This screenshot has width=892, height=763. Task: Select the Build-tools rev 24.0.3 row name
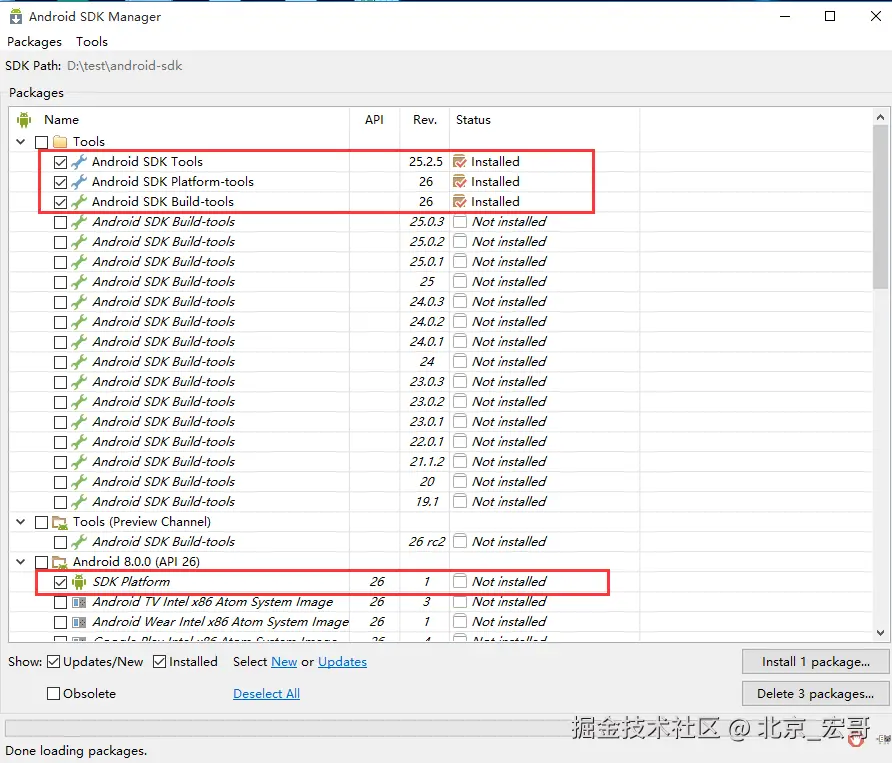[x=164, y=302]
